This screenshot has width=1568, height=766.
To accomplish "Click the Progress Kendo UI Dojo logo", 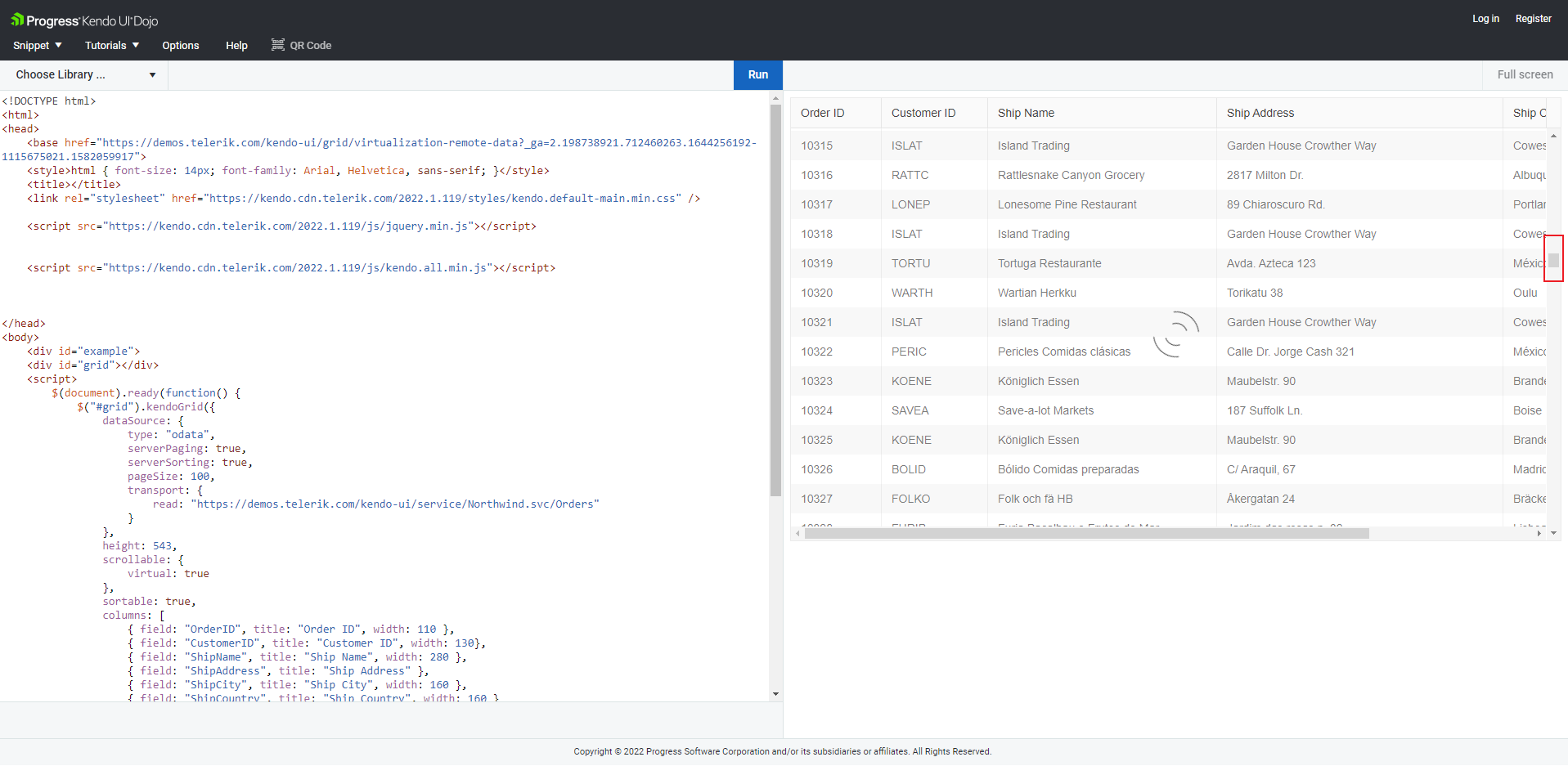I will (84, 20).
